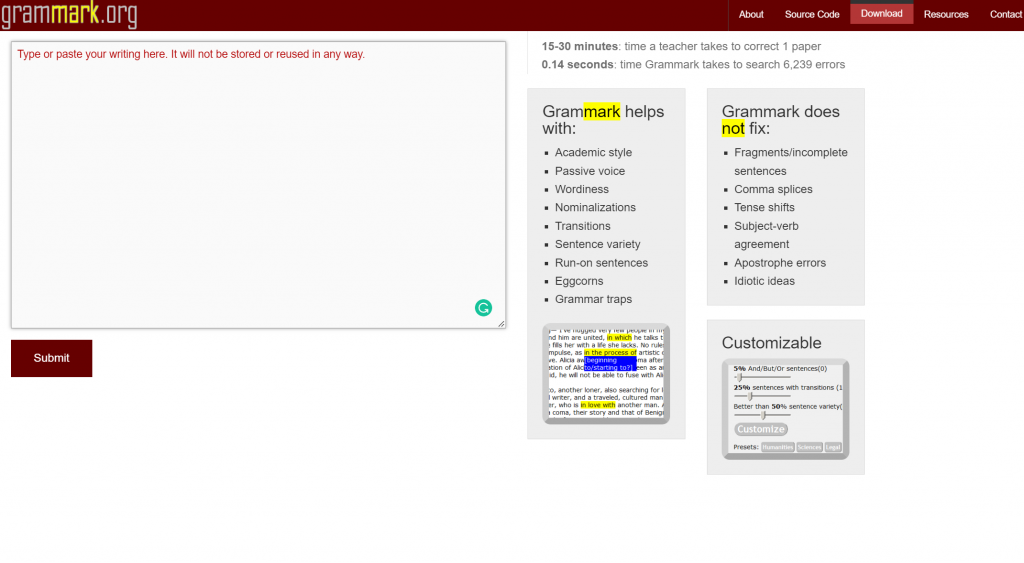Choose the Humanities preset
The image size is (1024, 563).
pos(777,447)
